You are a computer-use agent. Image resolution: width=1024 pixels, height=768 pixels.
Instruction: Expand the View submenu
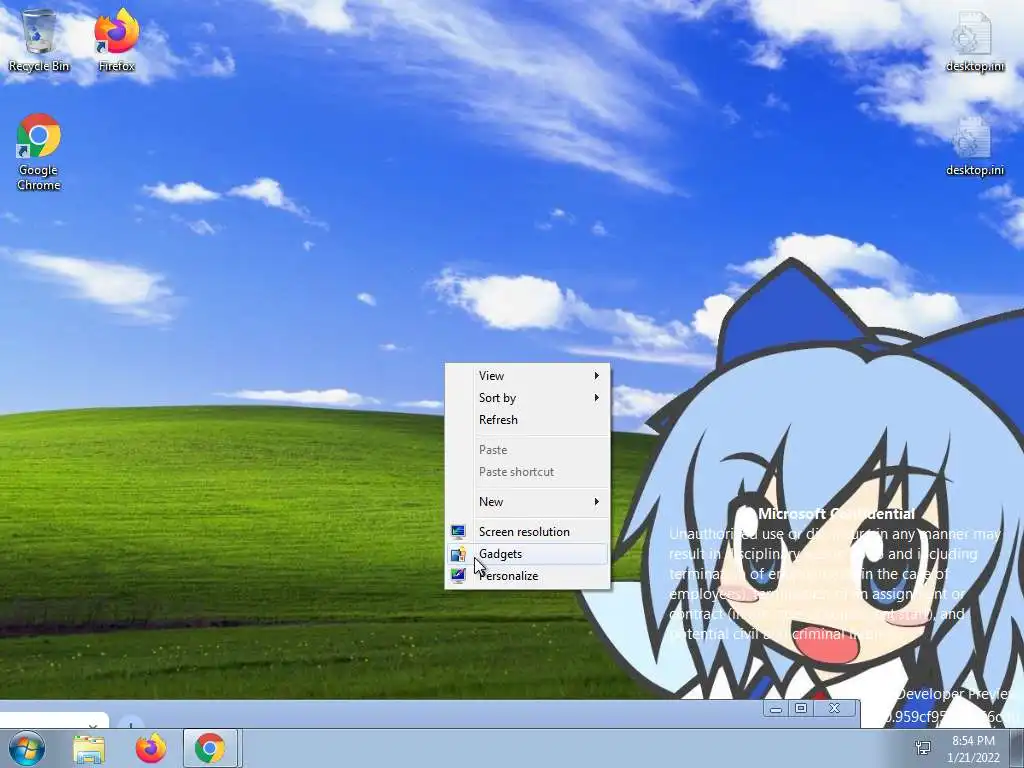pyautogui.click(x=528, y=376)
